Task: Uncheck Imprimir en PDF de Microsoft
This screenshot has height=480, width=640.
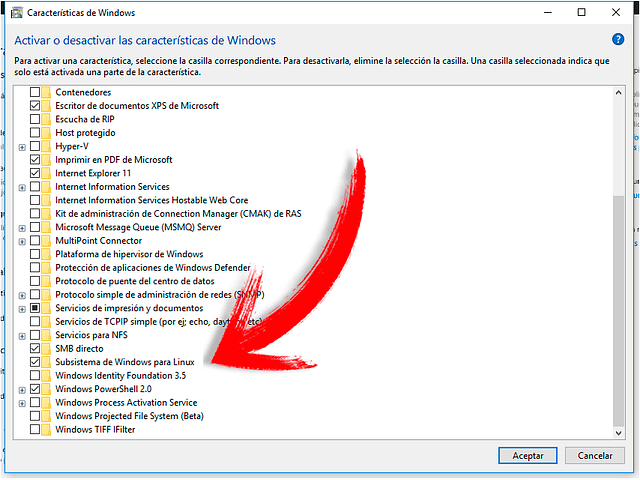Action: click(x=35, y=160)
